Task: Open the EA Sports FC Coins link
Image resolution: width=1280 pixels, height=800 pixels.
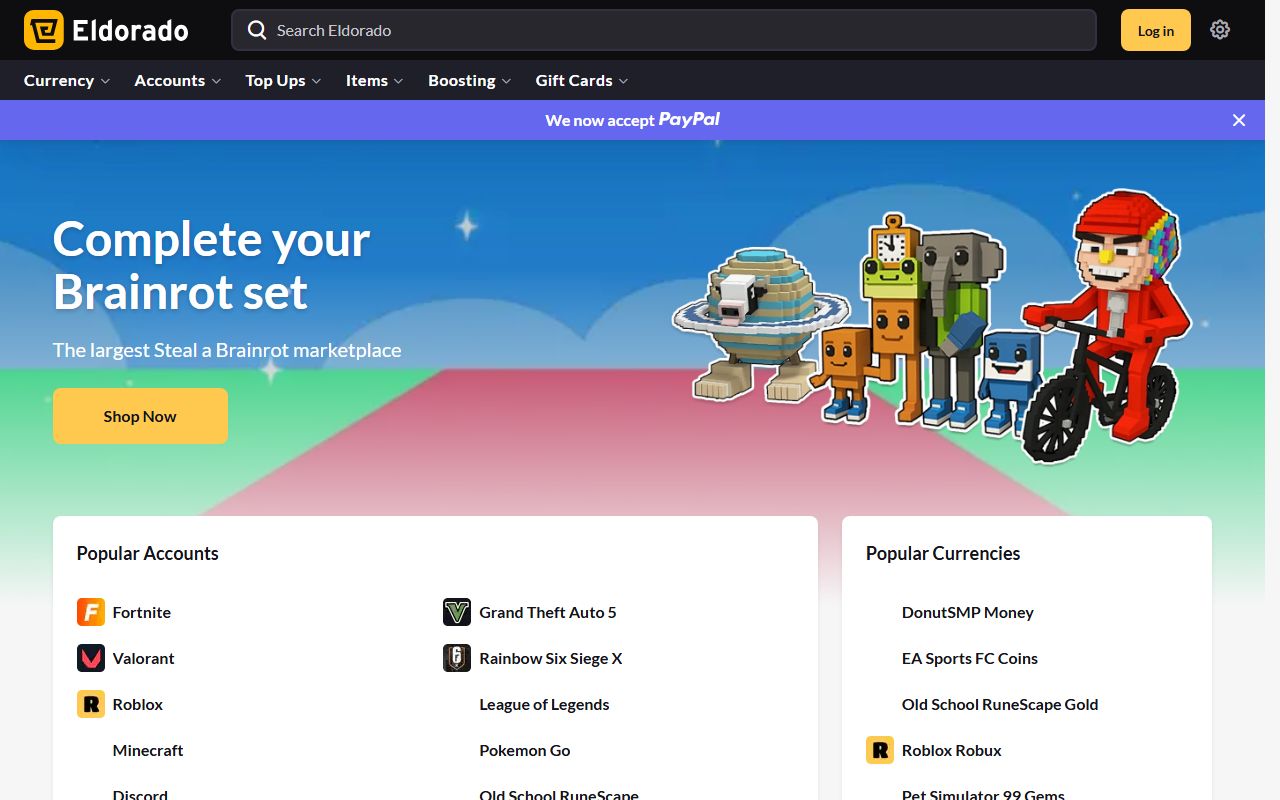Action: 970,658
